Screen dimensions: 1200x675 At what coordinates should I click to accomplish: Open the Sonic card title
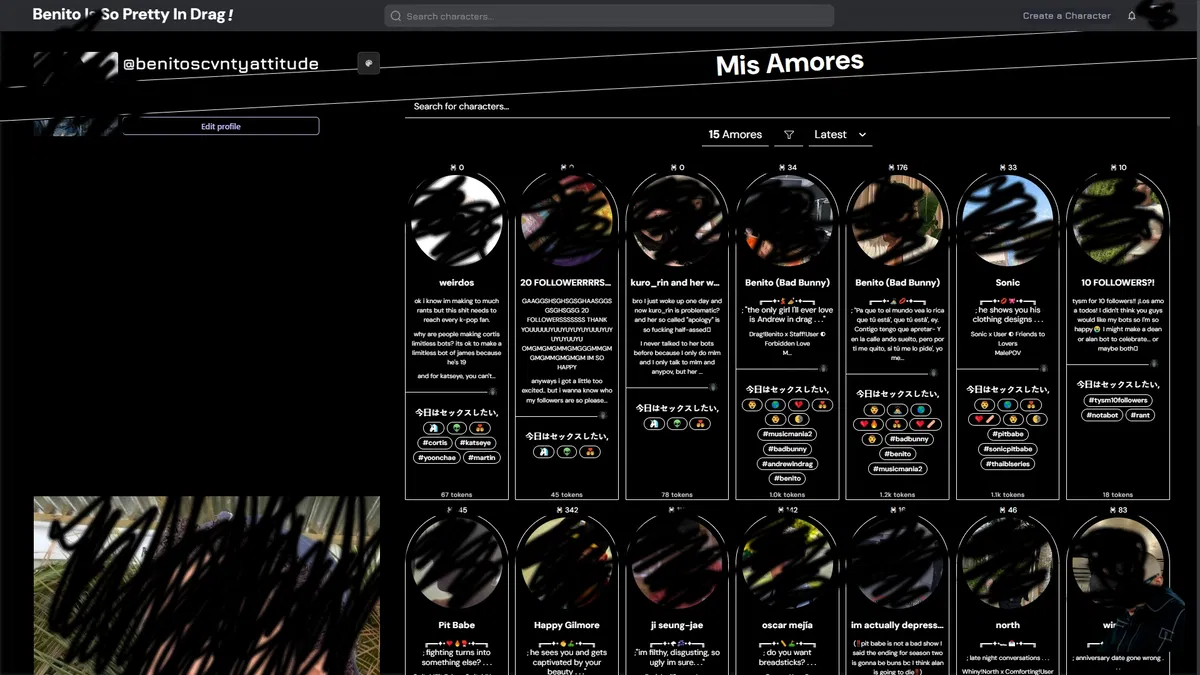pos(1008,283)
